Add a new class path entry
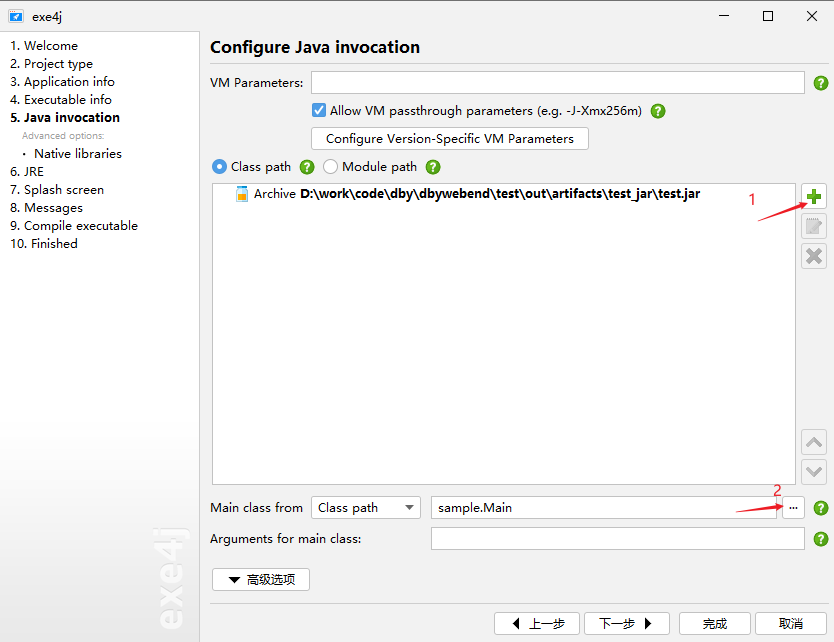834x642 pixels. 813,196
